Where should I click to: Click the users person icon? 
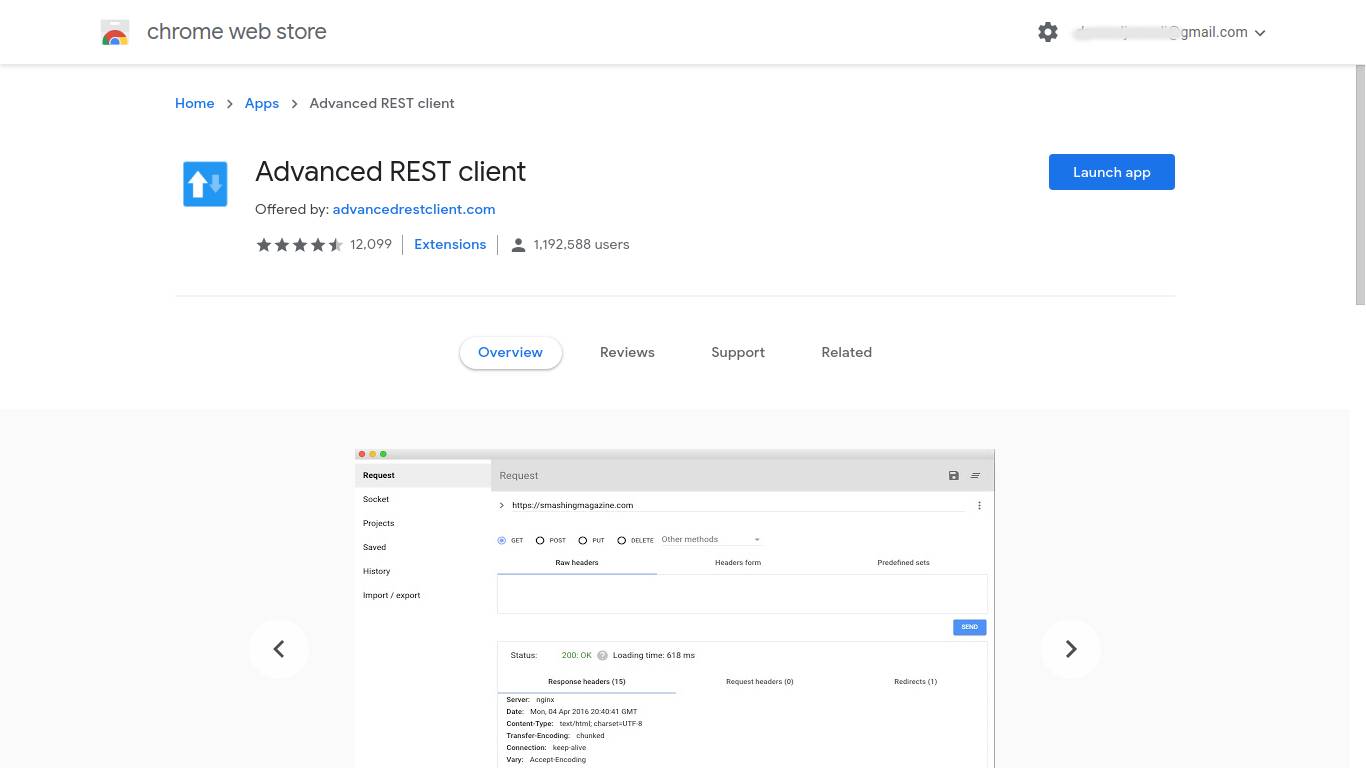(x=518, y=245)
